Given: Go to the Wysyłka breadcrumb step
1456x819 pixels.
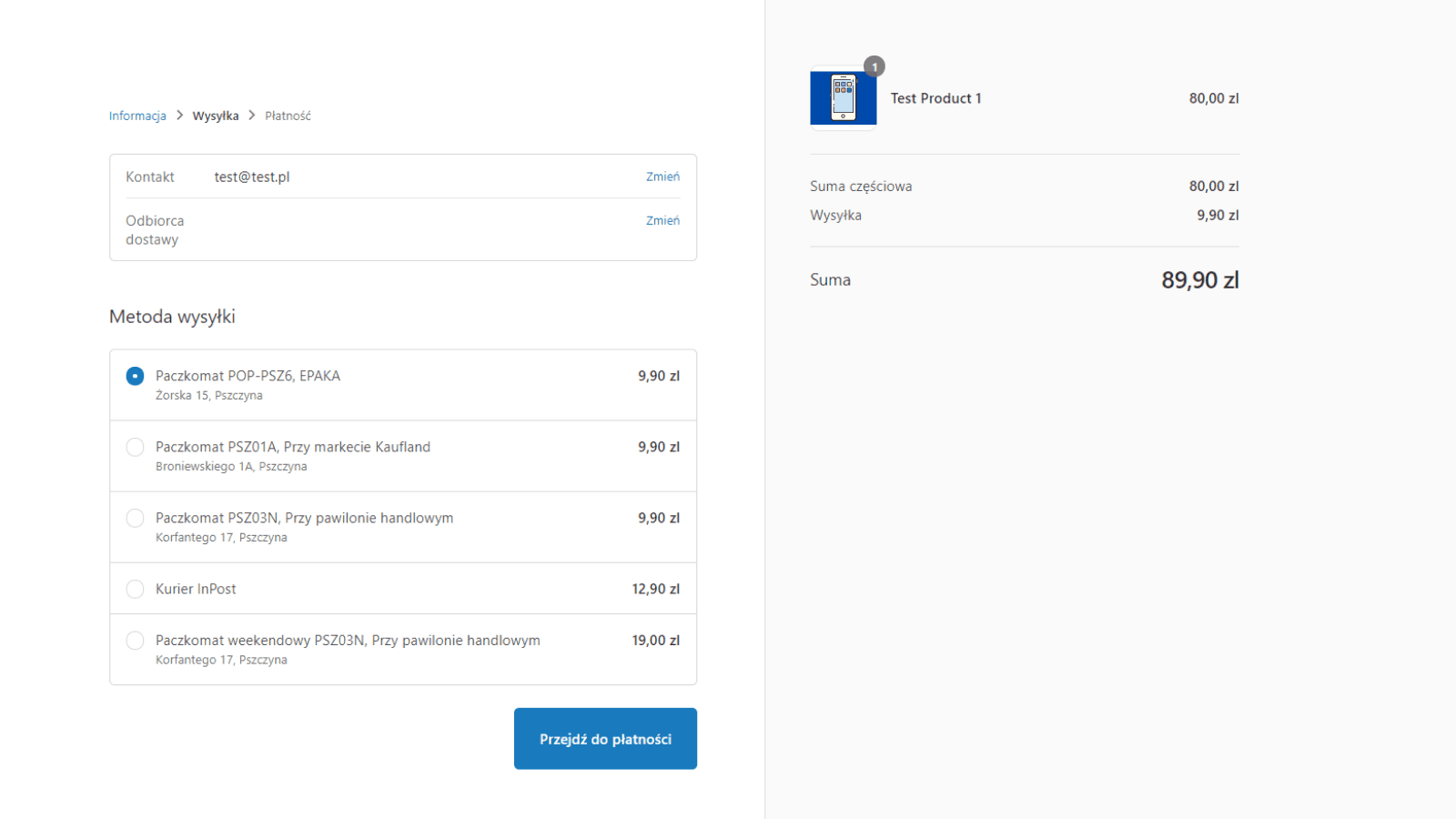Looking at the screenshot, I should click(x=216, y=116).
